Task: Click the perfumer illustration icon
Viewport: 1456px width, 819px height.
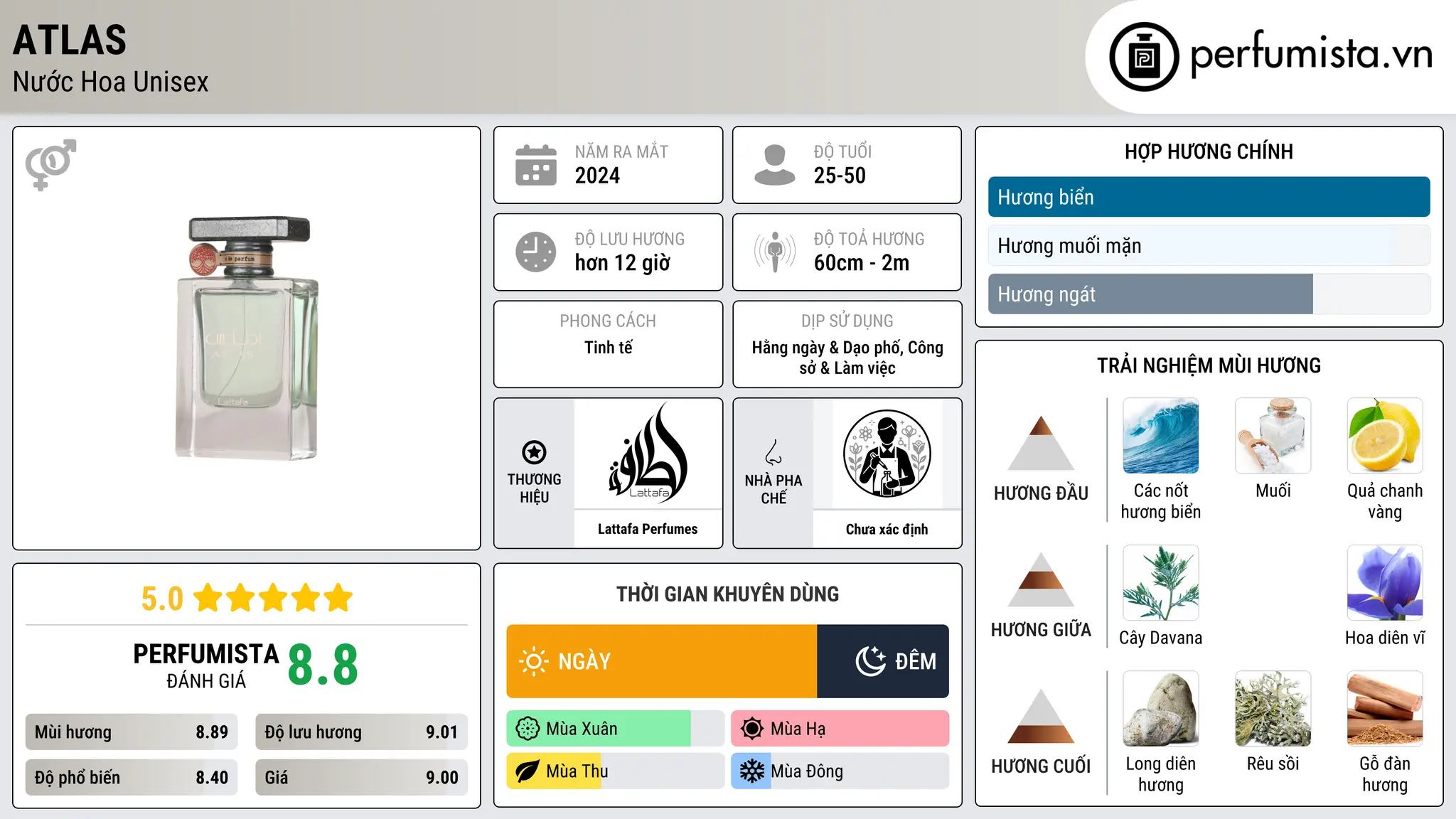Action: tap(887, 454)
